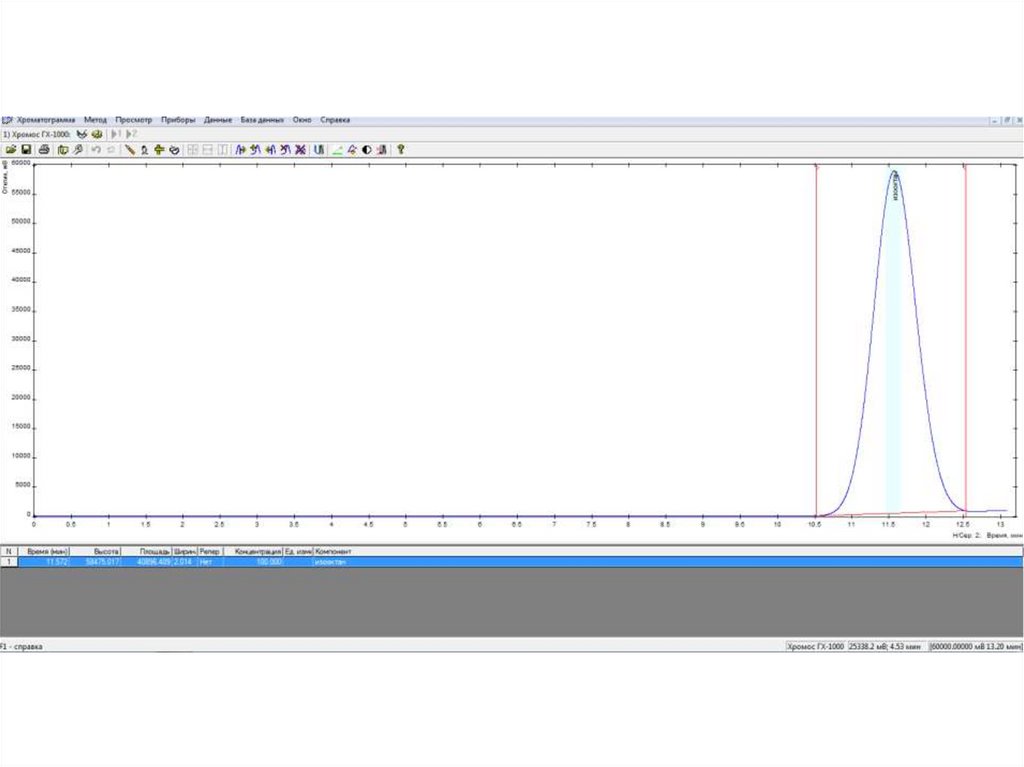Click the Компонент column header

pyautogui.click(x=334, y=551)
